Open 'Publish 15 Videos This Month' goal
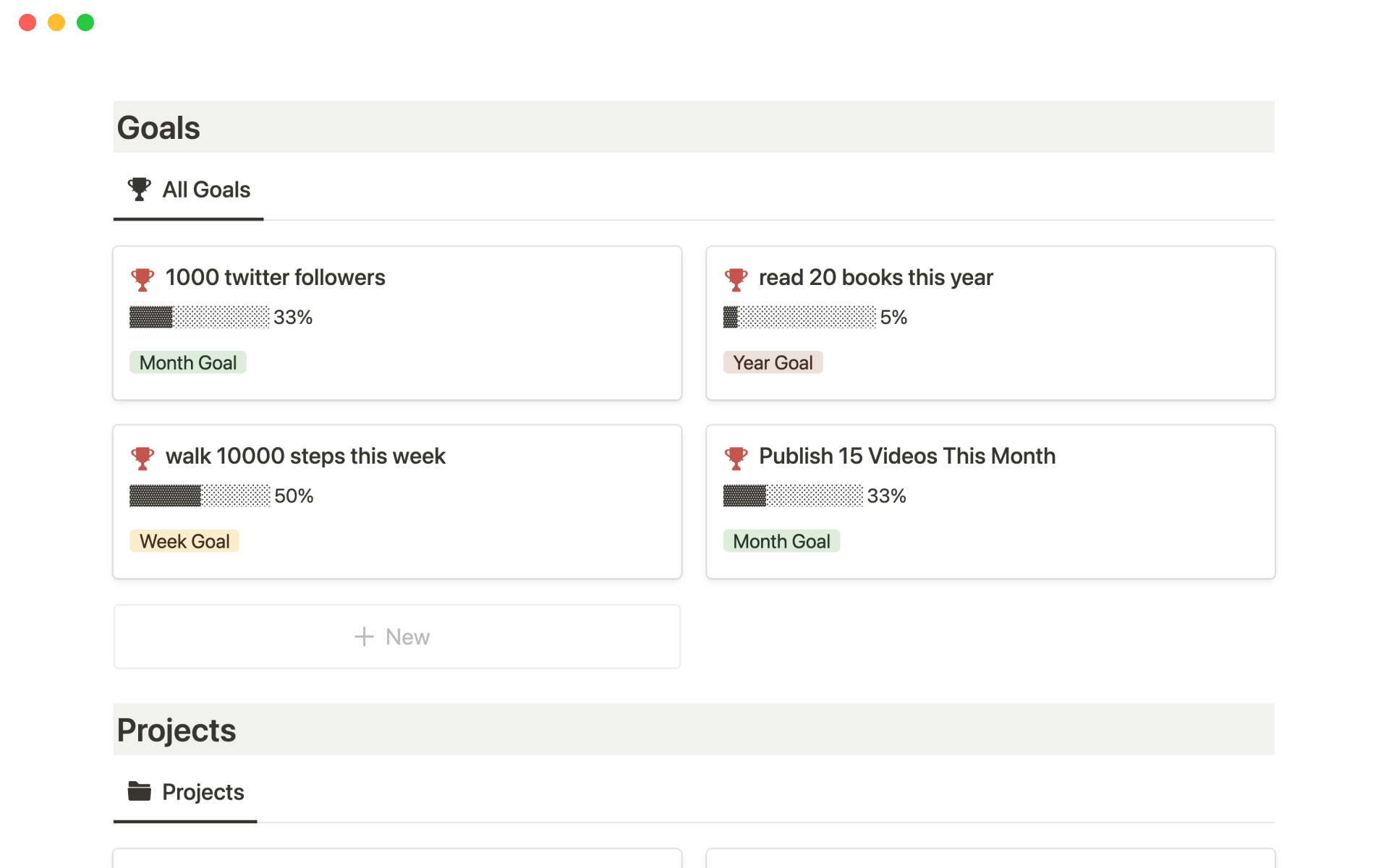 click(906, 456)
